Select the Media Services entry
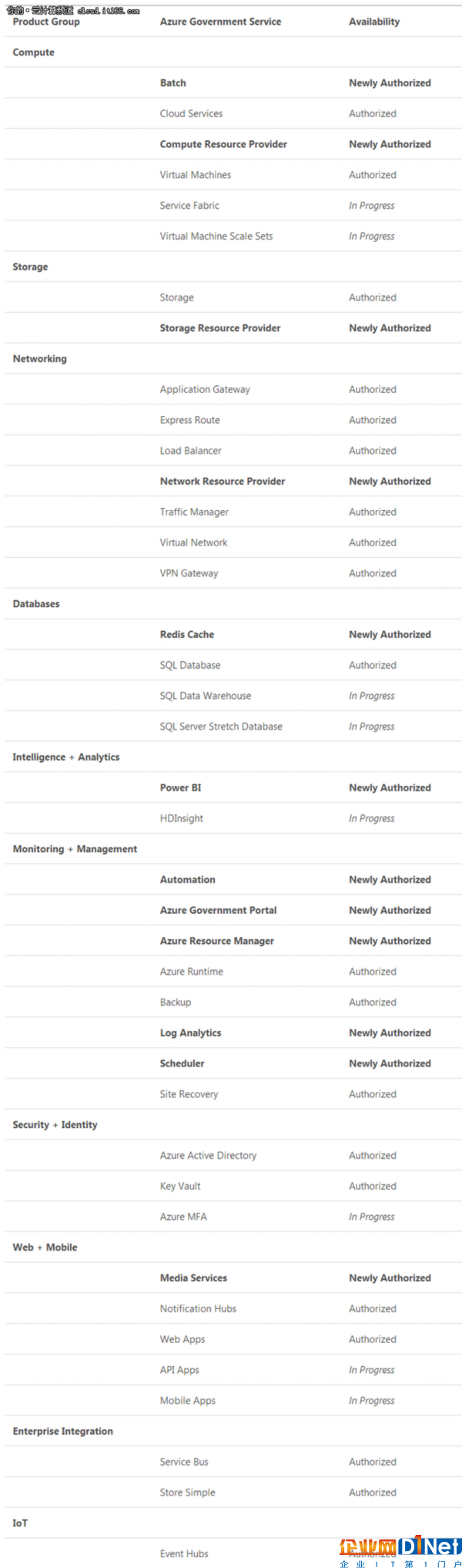The height and width of the screenshot is (1568, 462). point(193,1278)
